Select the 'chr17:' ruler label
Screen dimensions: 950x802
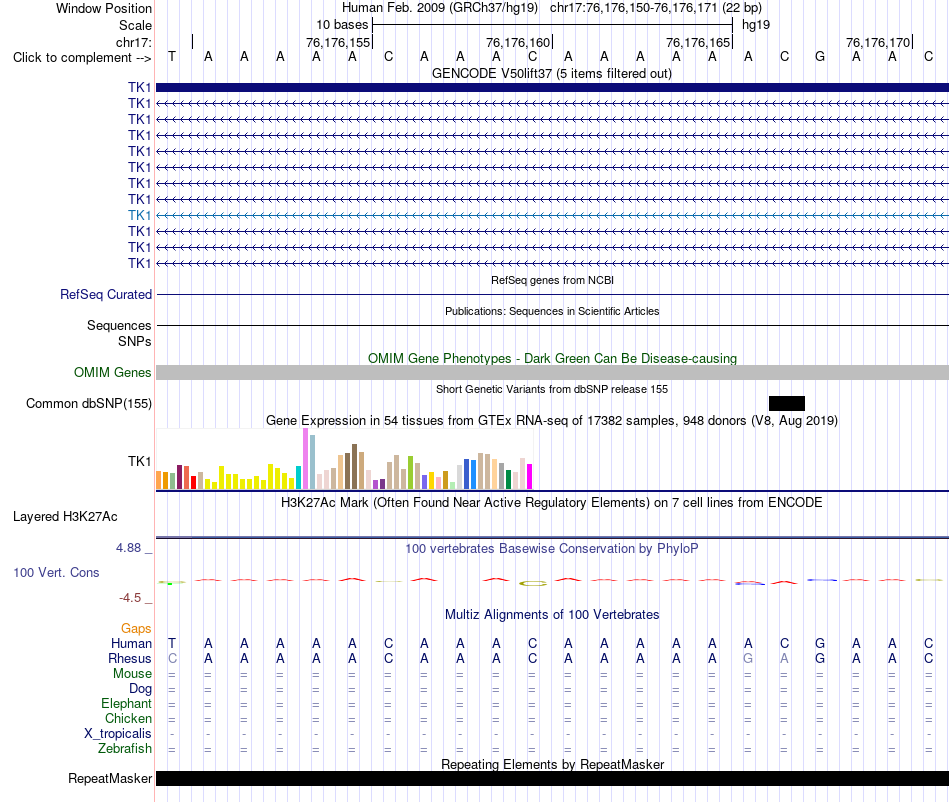click(134, 42)
